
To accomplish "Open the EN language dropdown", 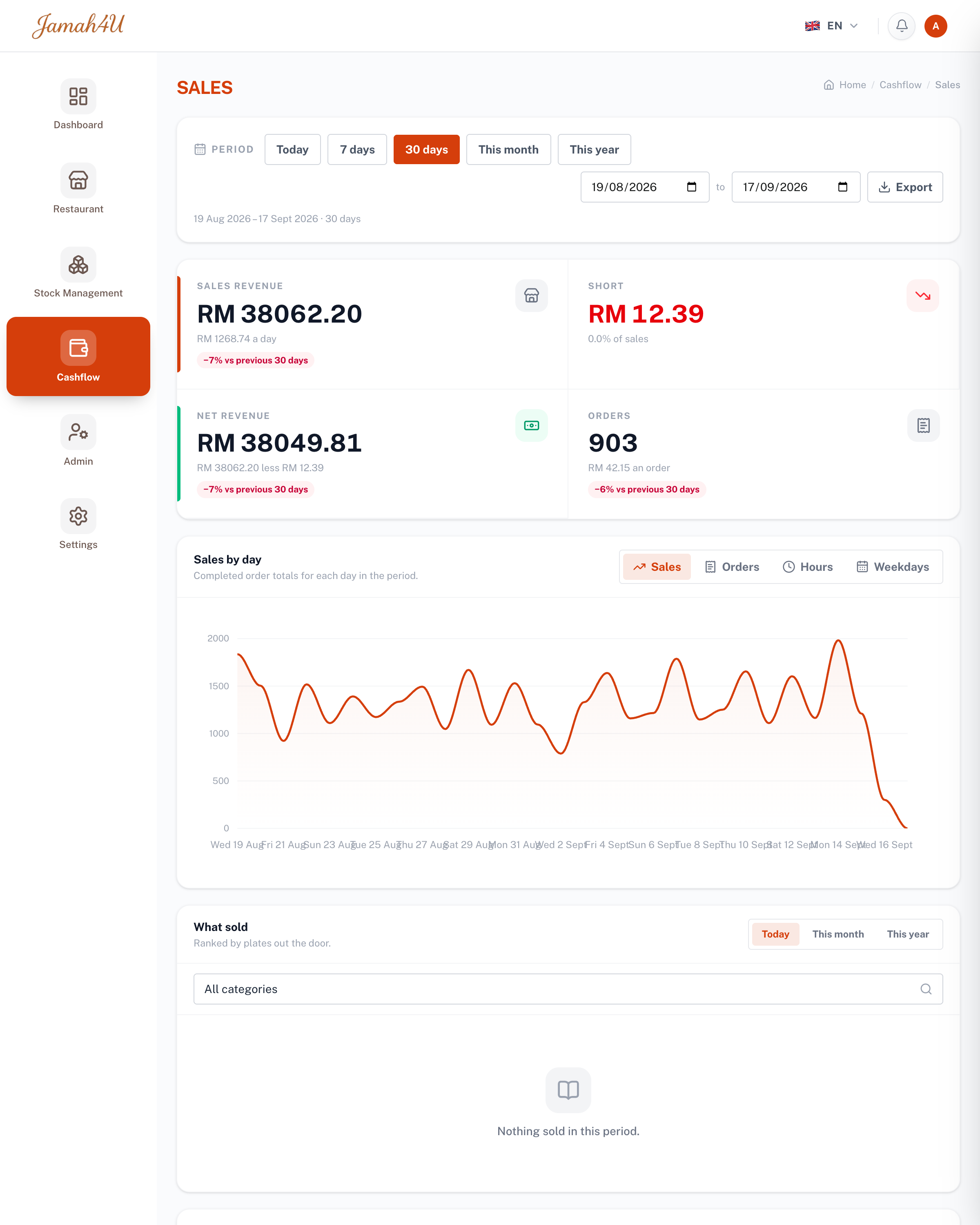I will coord(831,26).
